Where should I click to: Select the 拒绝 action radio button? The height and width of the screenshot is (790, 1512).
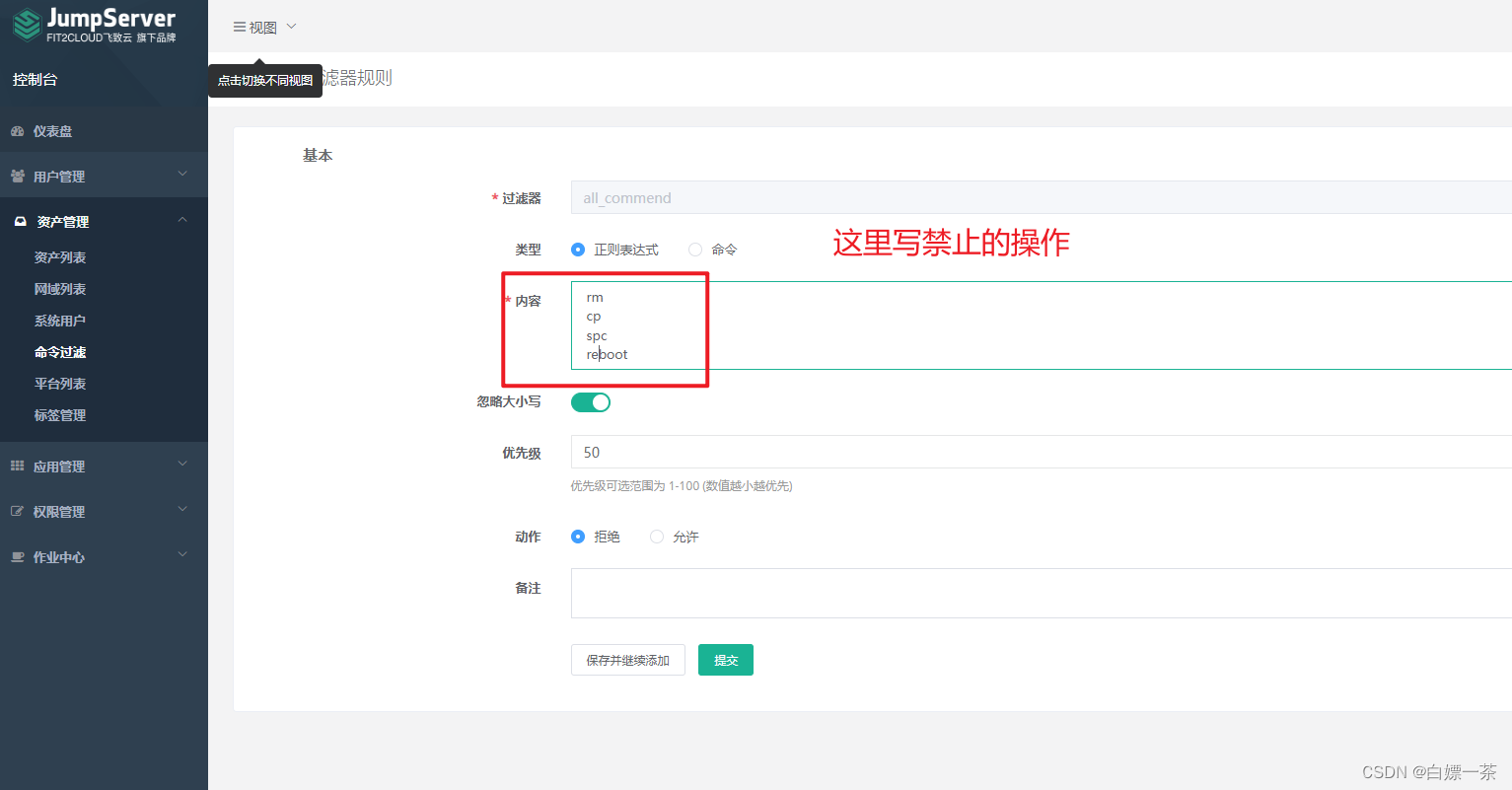578,537
